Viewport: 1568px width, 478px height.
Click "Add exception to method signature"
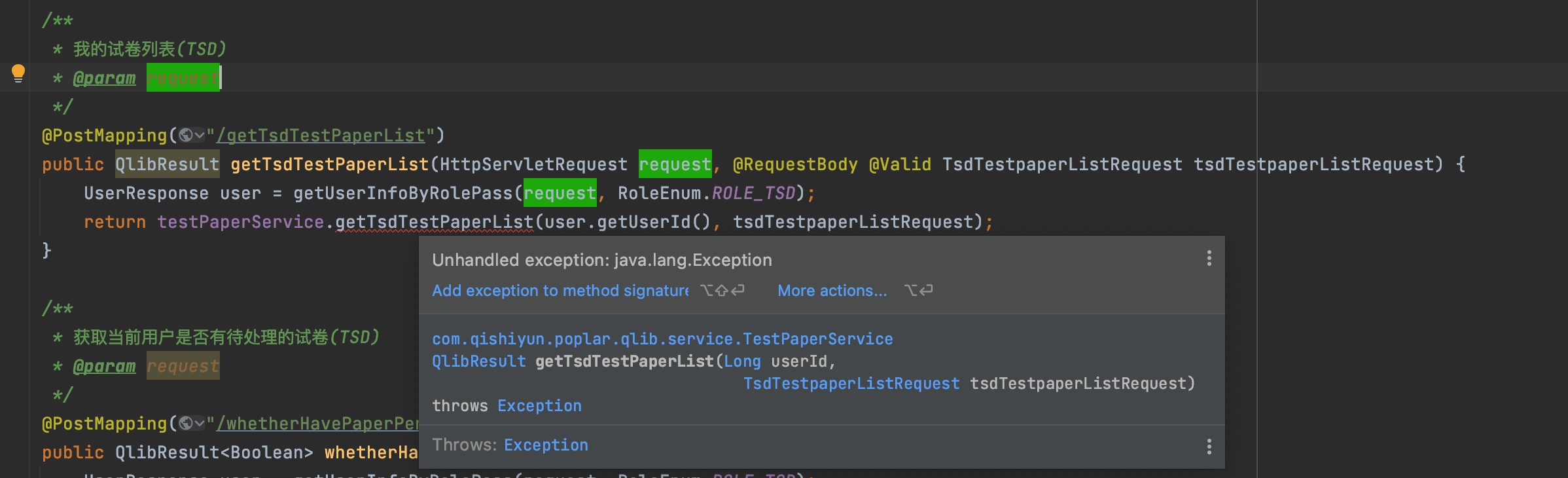pyautogui.click(x=560, y=291)
